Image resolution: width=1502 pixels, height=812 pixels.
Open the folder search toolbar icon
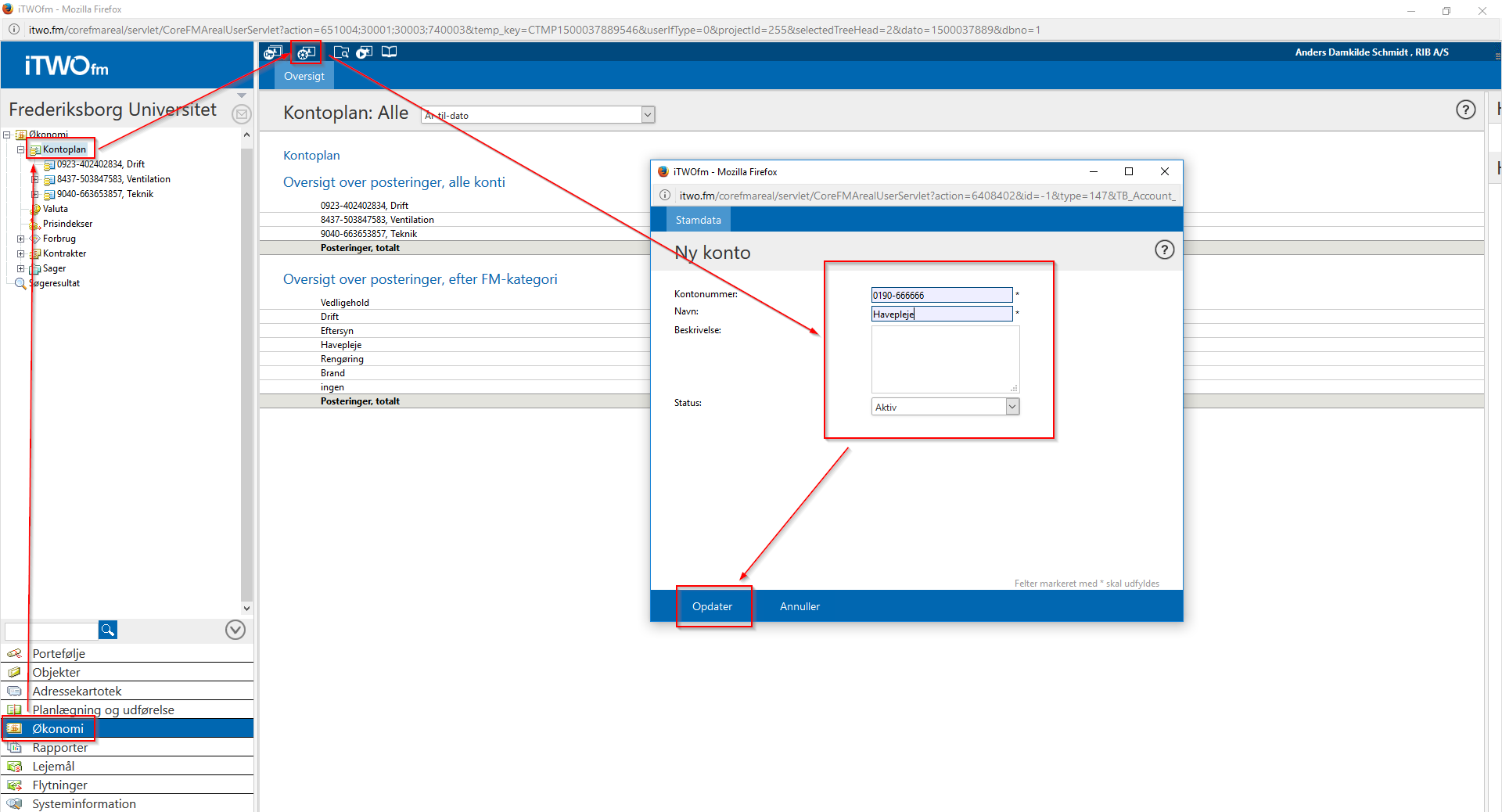click(341, 52)
